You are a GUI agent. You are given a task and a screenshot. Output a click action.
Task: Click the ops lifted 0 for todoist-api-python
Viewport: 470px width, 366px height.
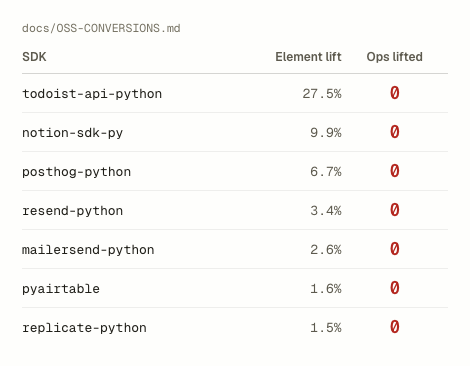click(395, 93)
